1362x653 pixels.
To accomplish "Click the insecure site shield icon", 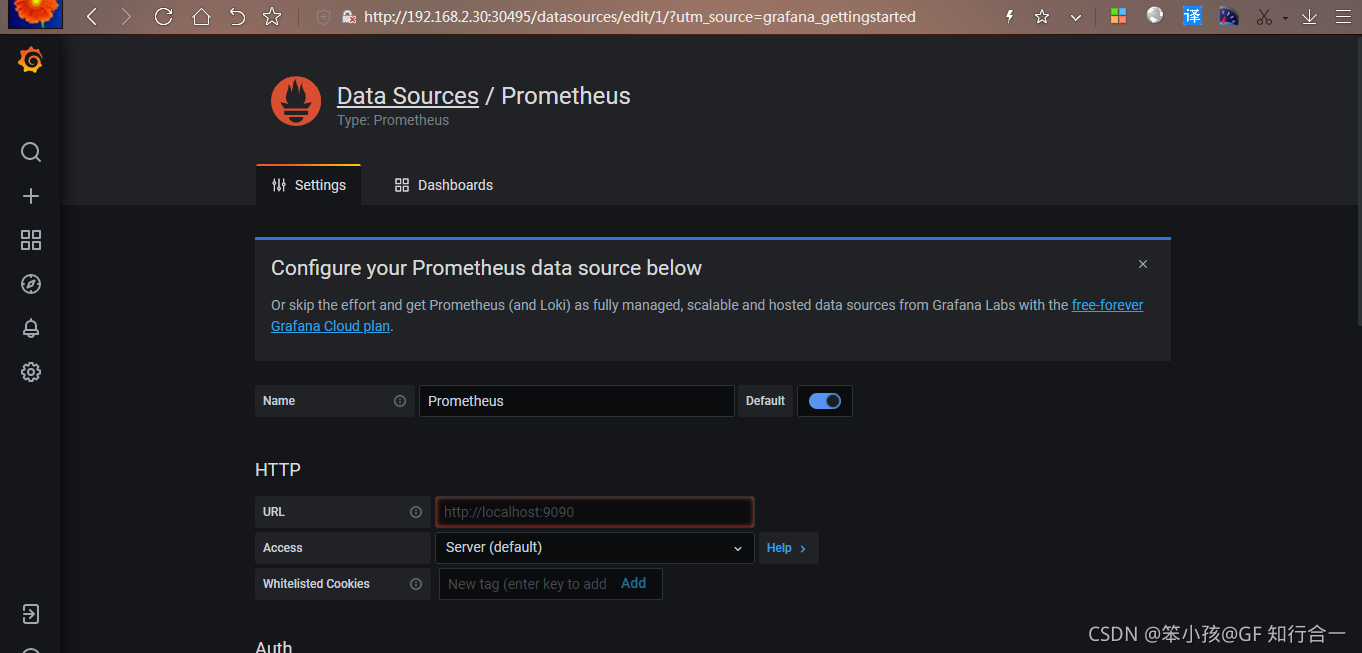I will 323,16.
